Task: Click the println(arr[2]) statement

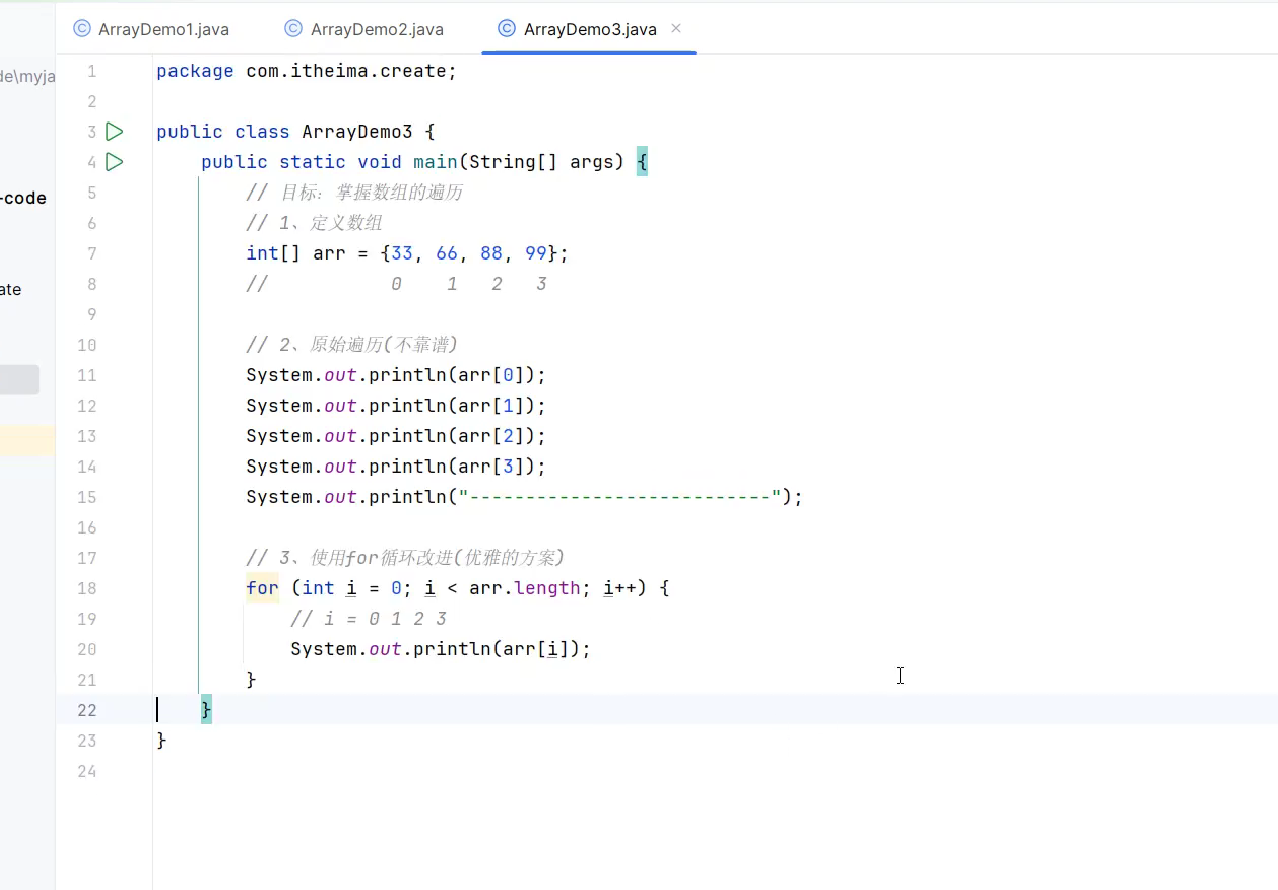Action: click(396, 436)
